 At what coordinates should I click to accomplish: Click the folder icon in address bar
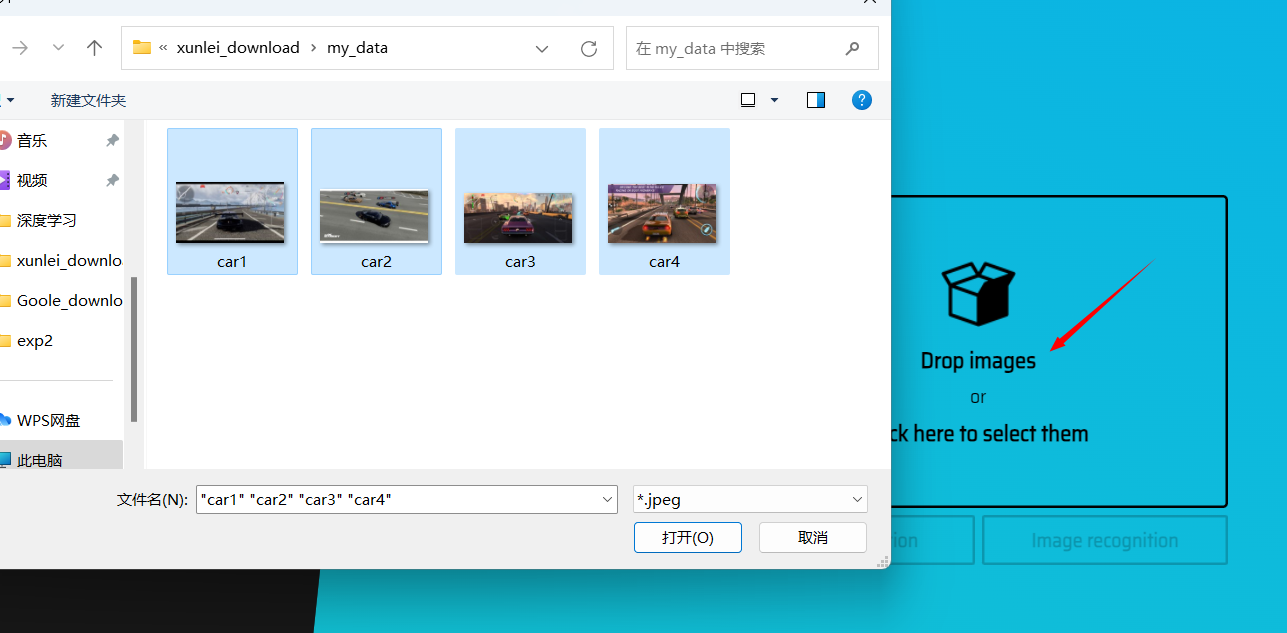pyautogui.click(x=142, y=47)
